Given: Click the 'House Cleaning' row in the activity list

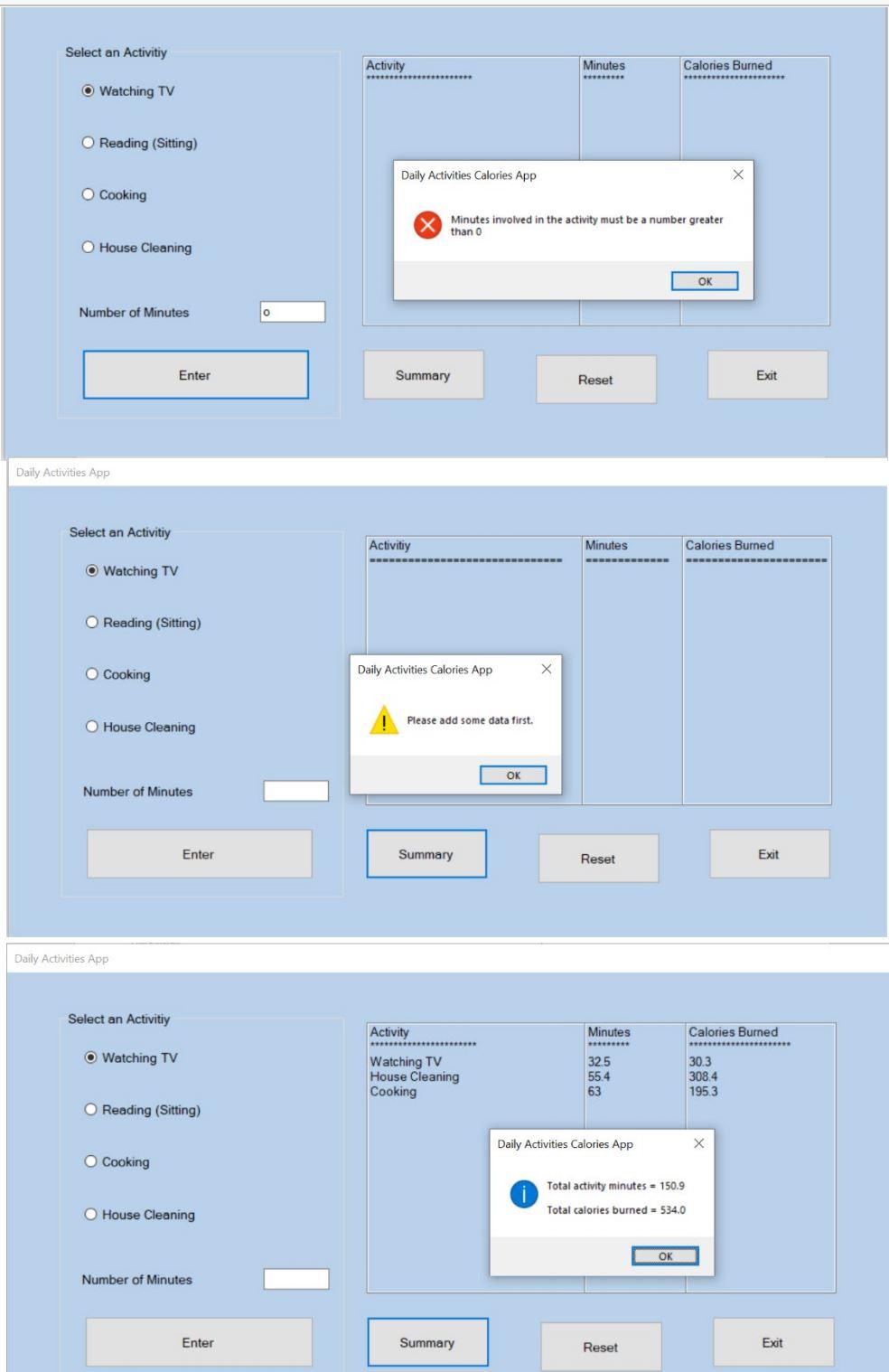Looking at the screenshot, I should tap(415, 1076).
